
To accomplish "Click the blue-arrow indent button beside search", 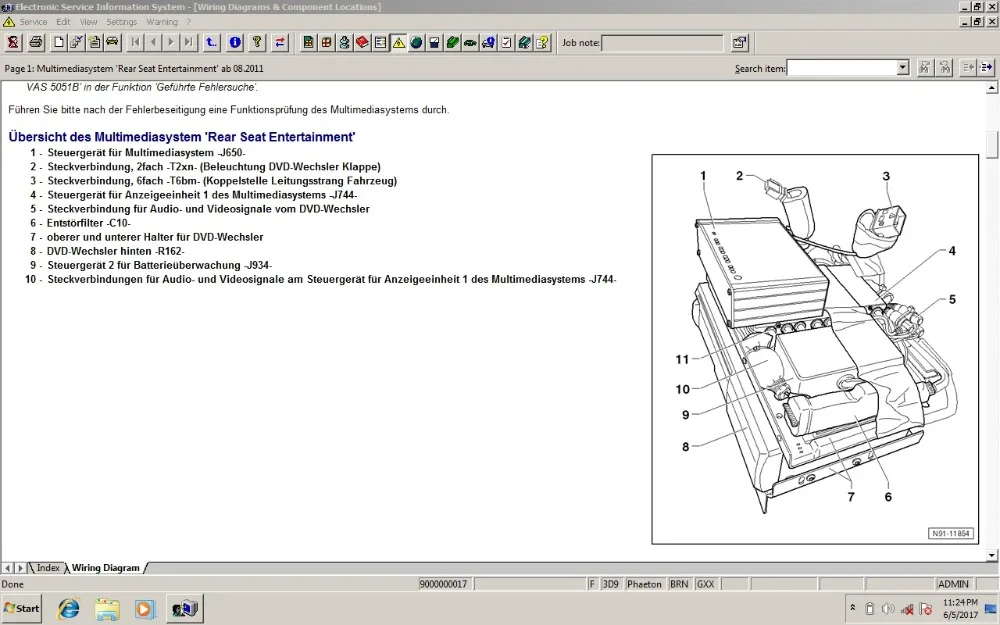I will pos(986,67).
